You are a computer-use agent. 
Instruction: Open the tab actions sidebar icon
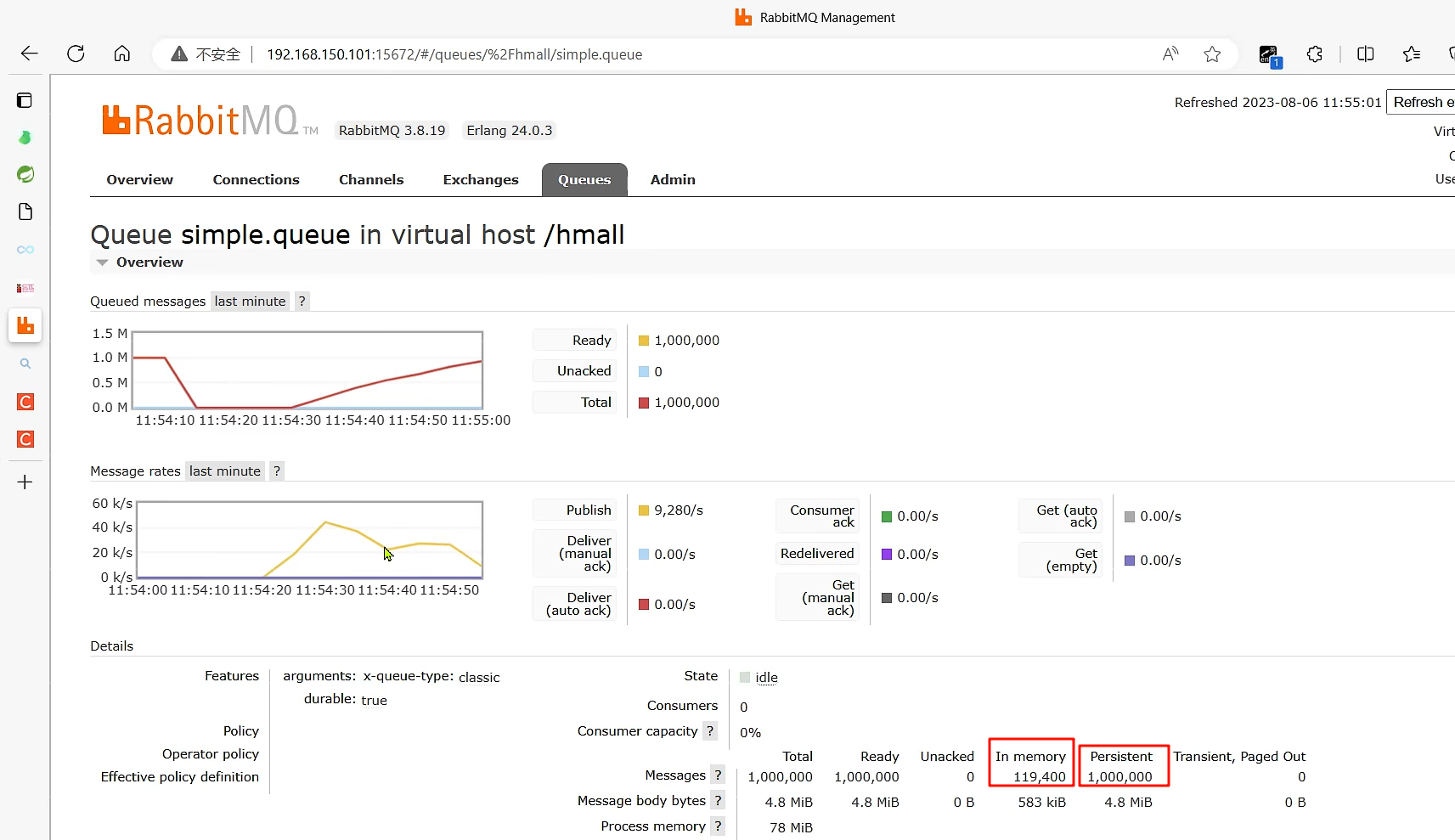tap(25, 100)
